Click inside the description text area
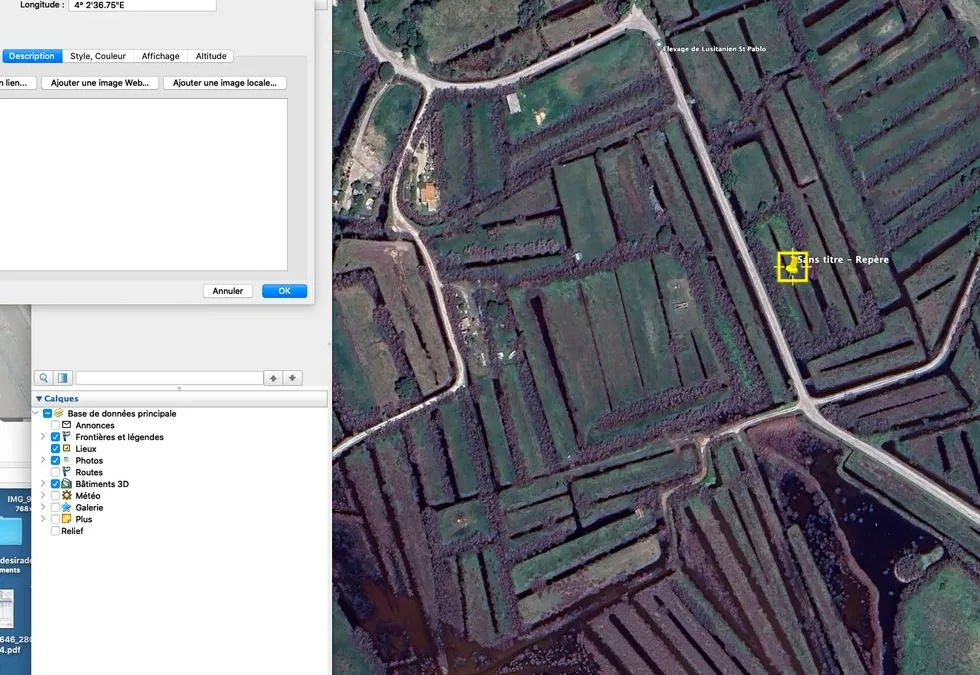The height and width of the screenshot is (675, 980). pyautogui.click(x=143, y=184)
